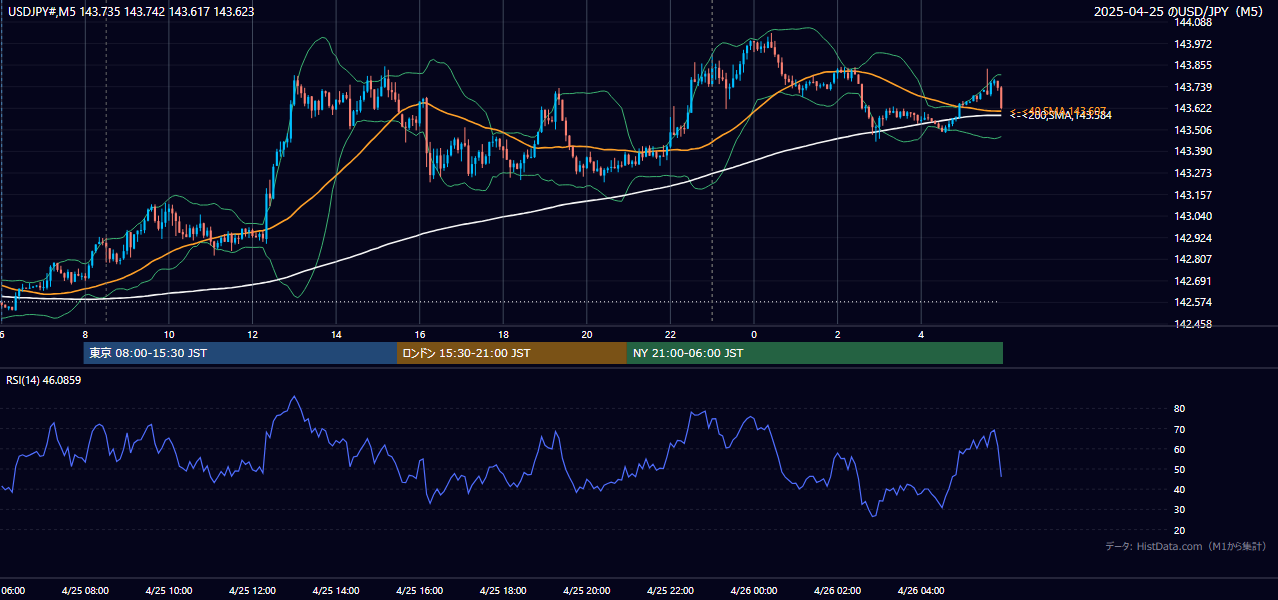
Task: Click hour label 14 on price chart time axis
Action: click(x=336, y=334)
